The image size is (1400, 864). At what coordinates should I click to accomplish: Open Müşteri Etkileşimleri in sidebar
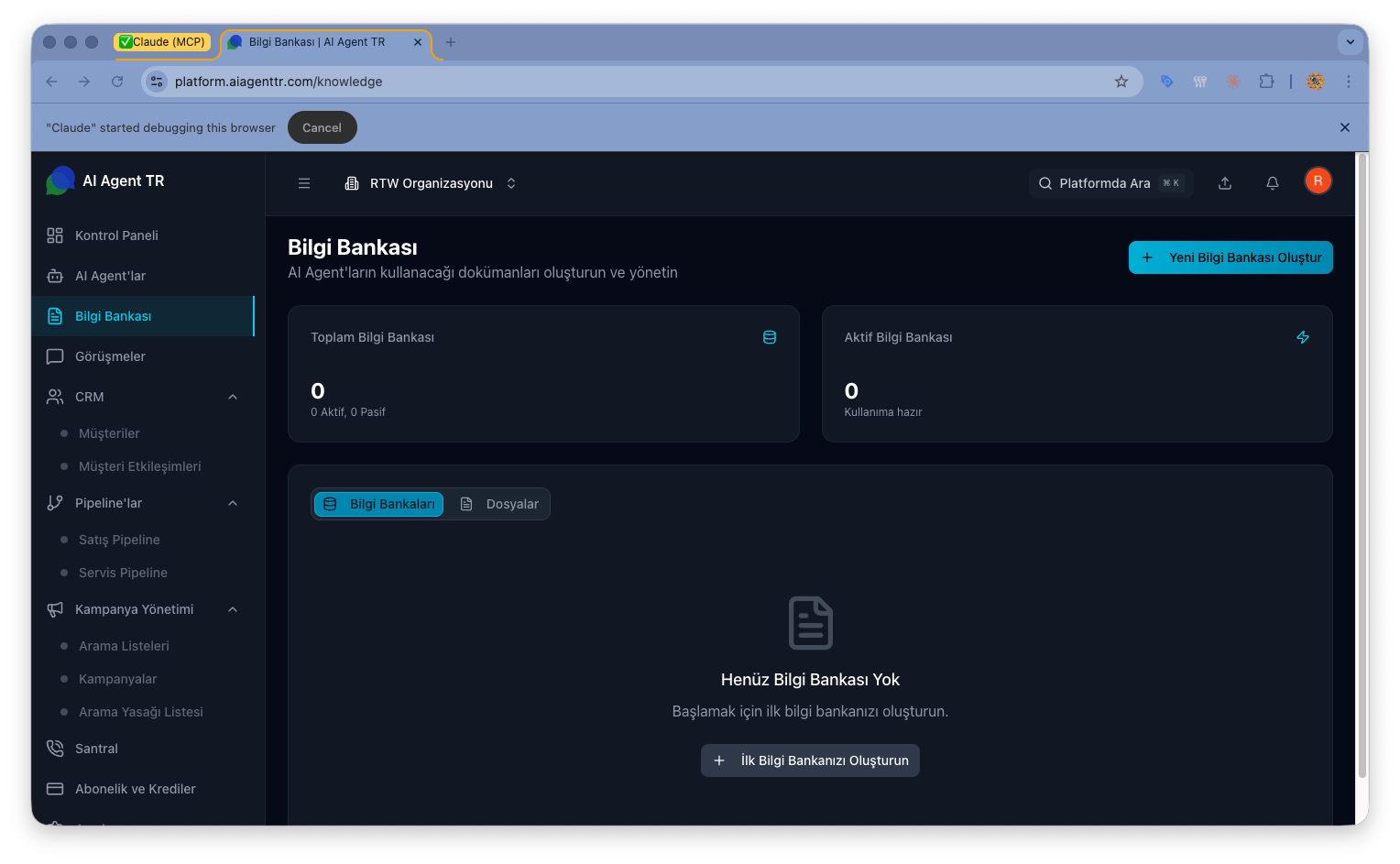pos(140,466)
